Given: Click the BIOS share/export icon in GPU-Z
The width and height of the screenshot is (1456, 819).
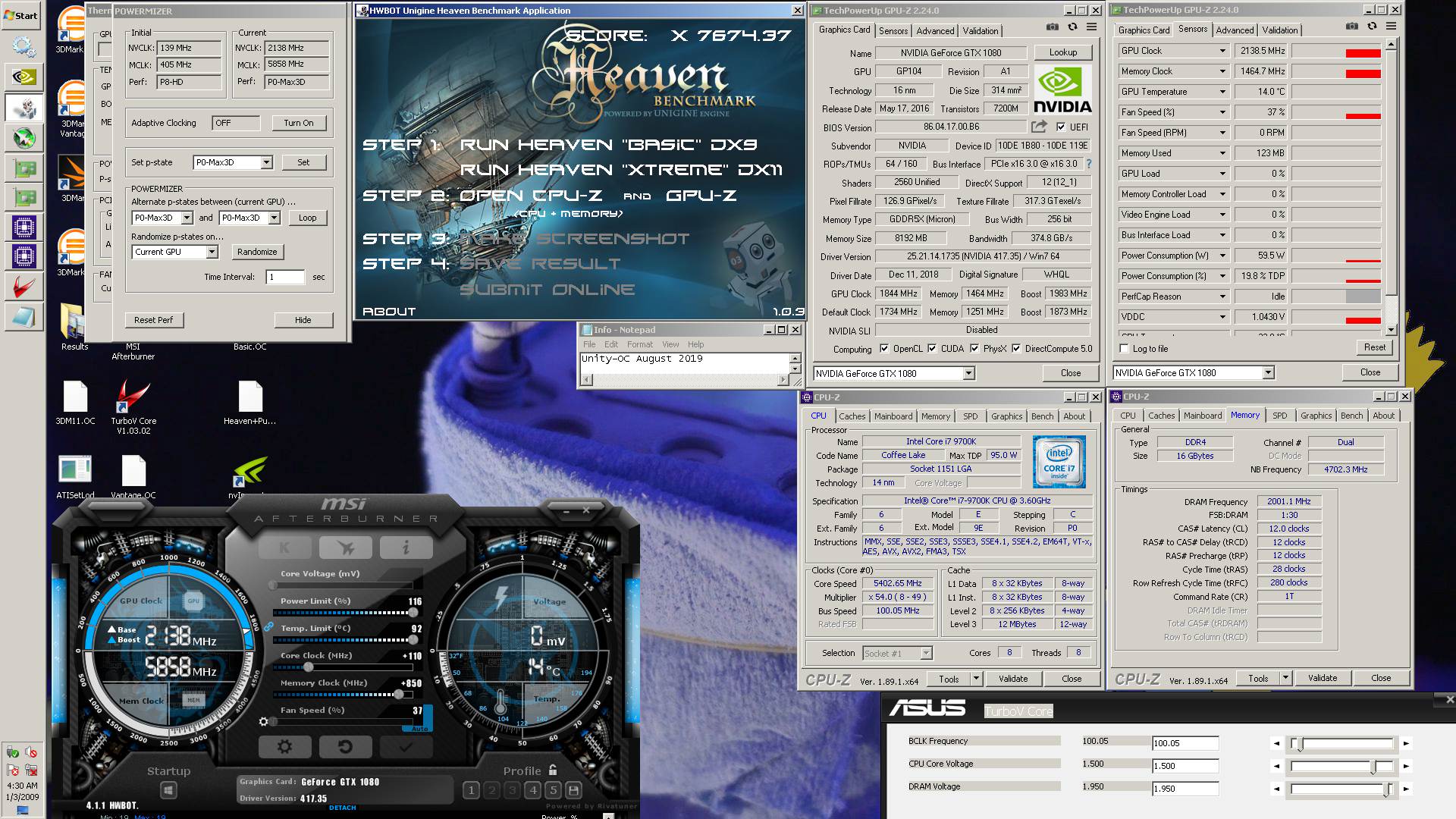Looking at the screenshot, I should [x=1040, y=127].
